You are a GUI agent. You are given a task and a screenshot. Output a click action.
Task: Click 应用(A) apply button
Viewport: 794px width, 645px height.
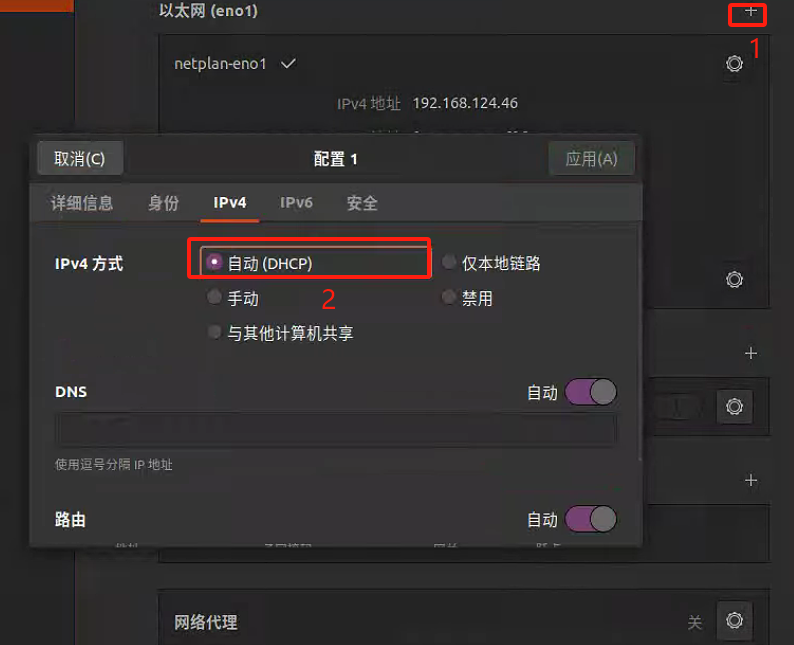pos(591,158)
